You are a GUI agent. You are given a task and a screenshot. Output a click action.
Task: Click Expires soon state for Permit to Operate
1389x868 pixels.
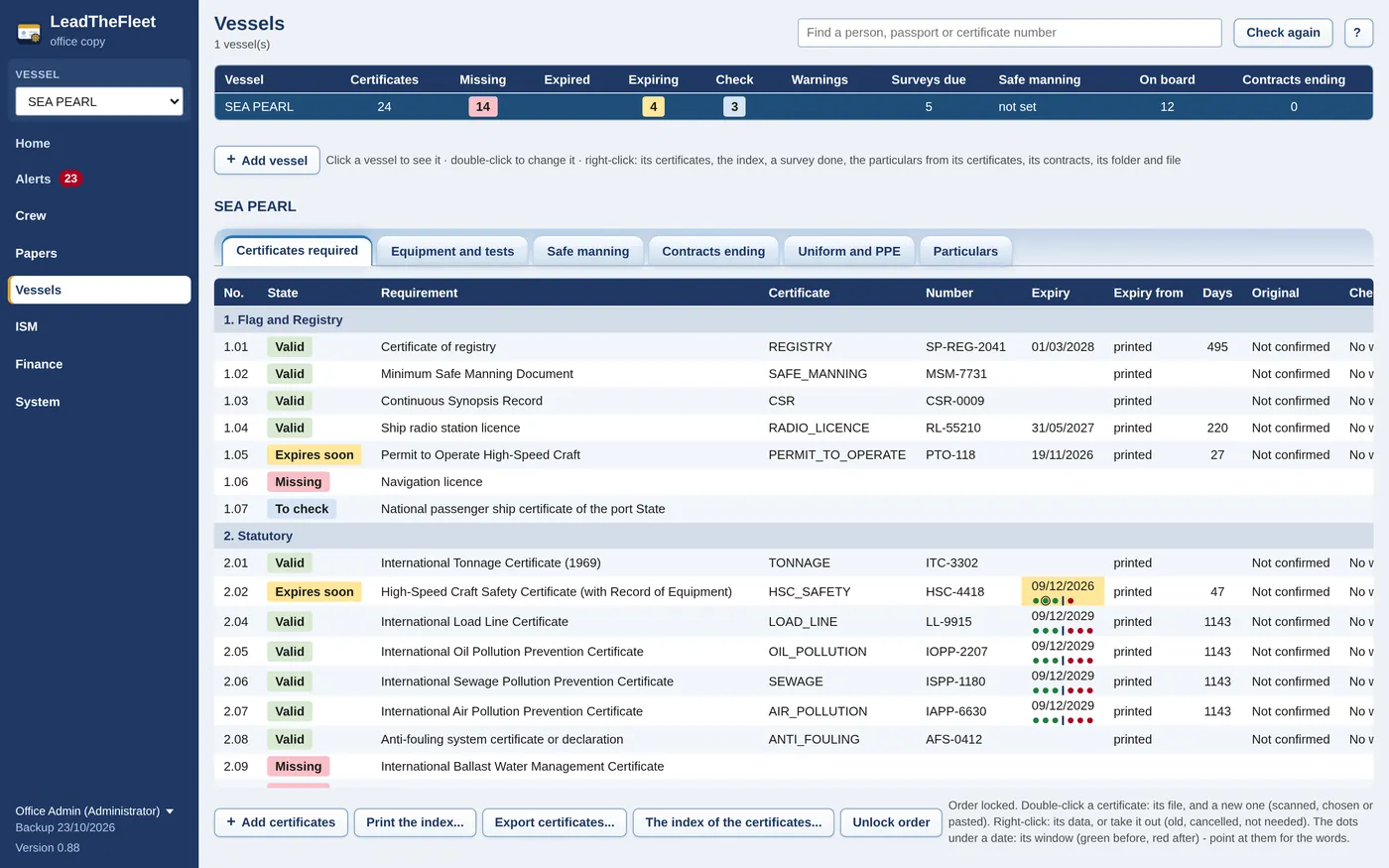(x=315, y=455)
